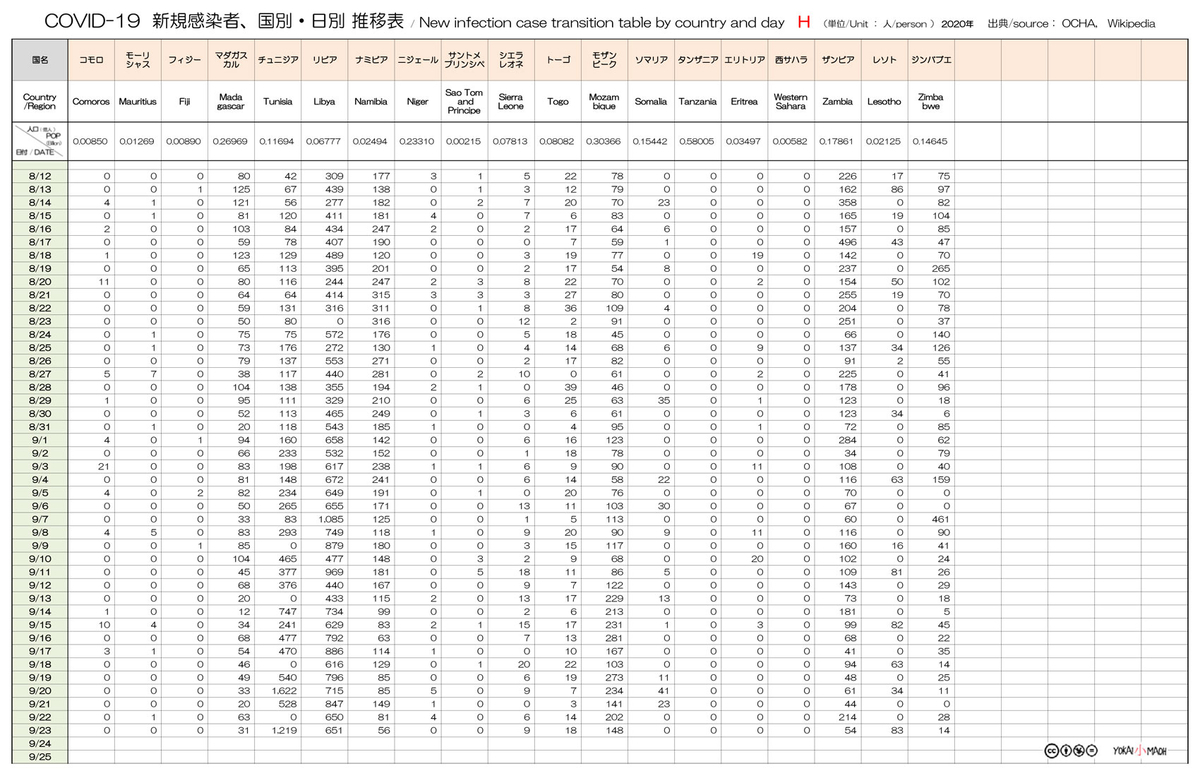Click population value "0.00215" for Sao Tome
The image size is (1200, 771).
(464, 142)
